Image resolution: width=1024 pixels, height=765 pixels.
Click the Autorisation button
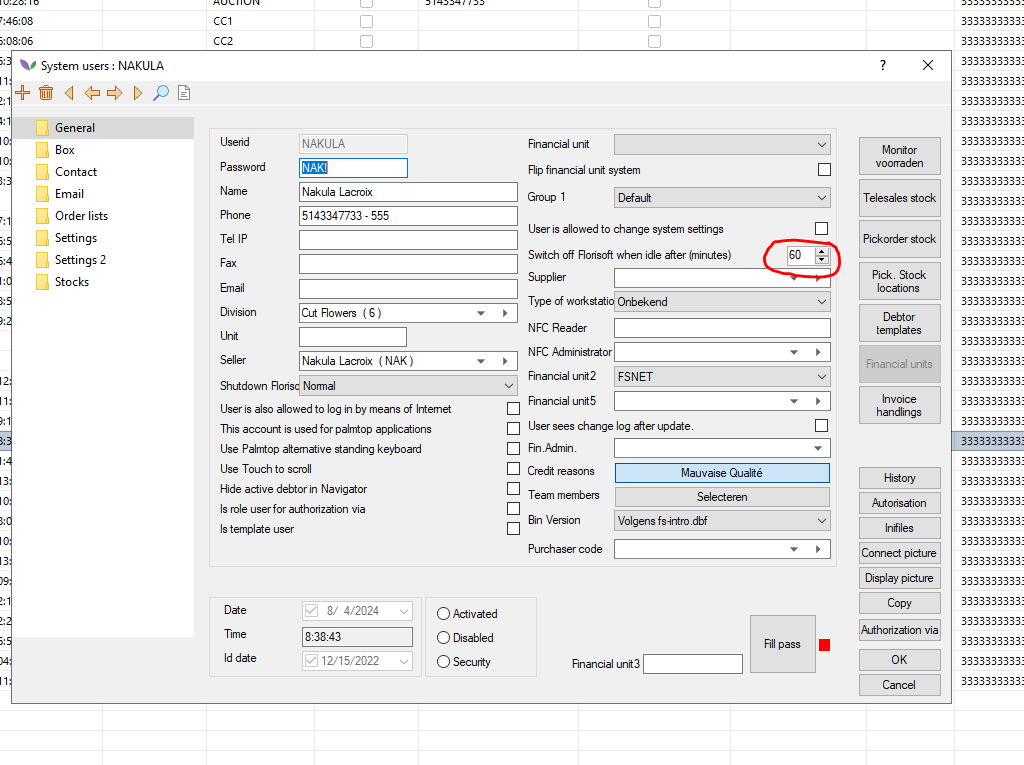click(x=899, y=503)
